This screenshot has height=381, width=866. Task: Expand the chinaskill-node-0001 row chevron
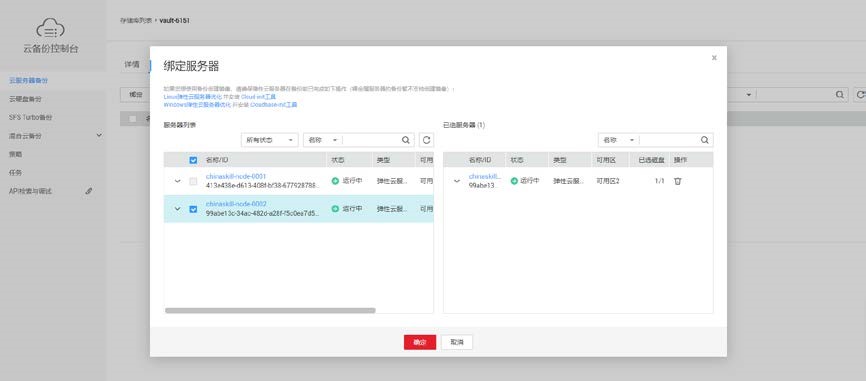point(177,181)
